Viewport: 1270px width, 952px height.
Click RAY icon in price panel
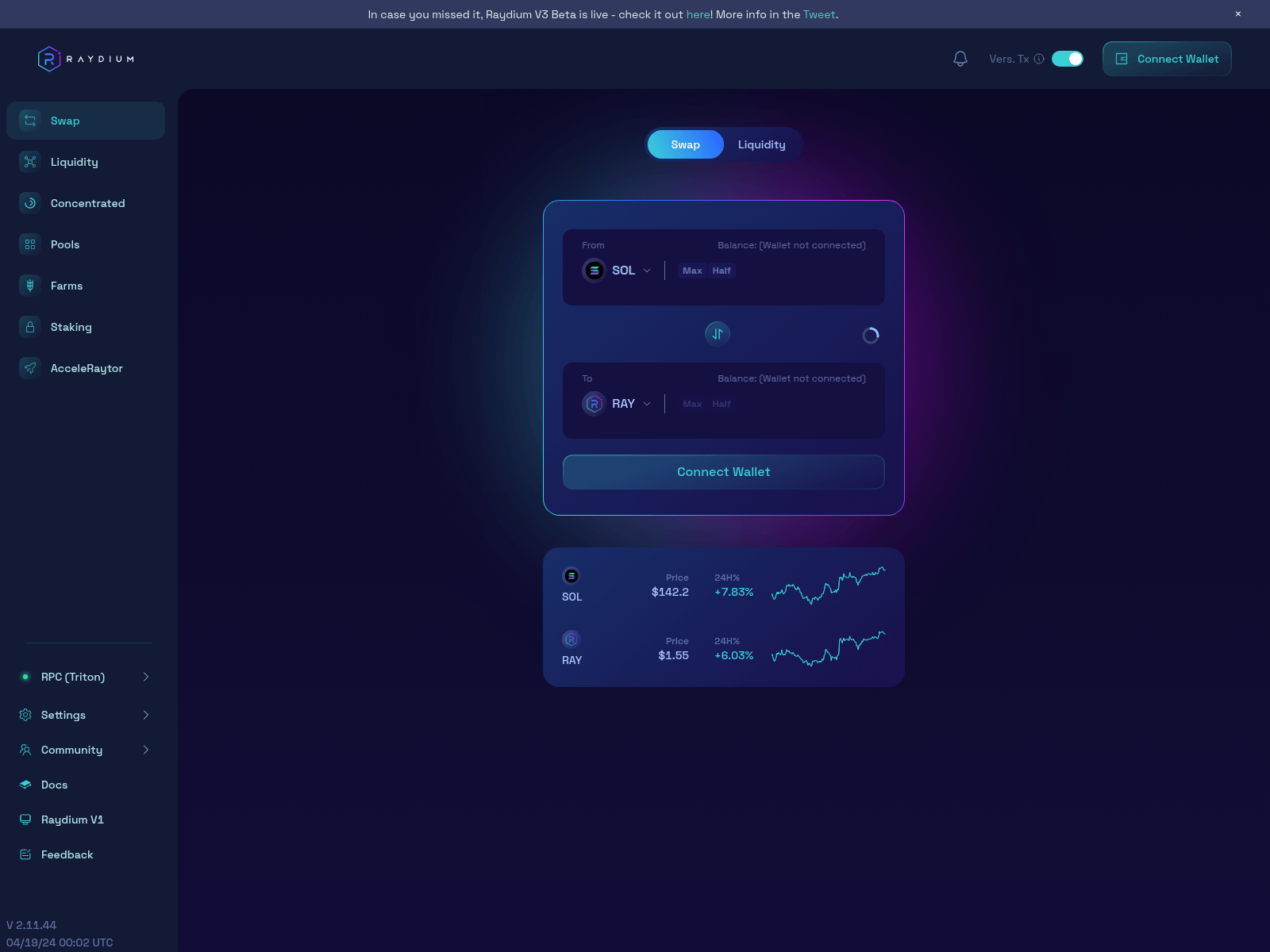(x=571, y=639)
